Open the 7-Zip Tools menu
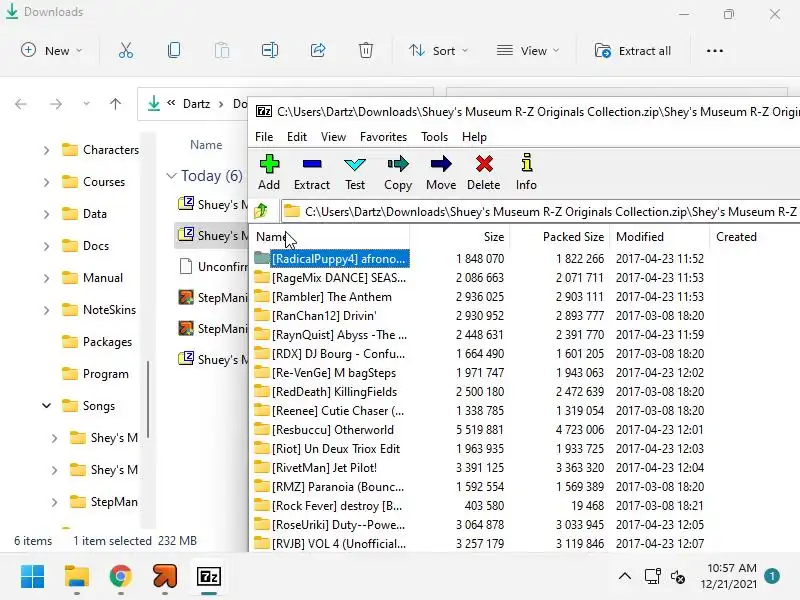The height and width of the screenshot is (600, 800). 434,137
